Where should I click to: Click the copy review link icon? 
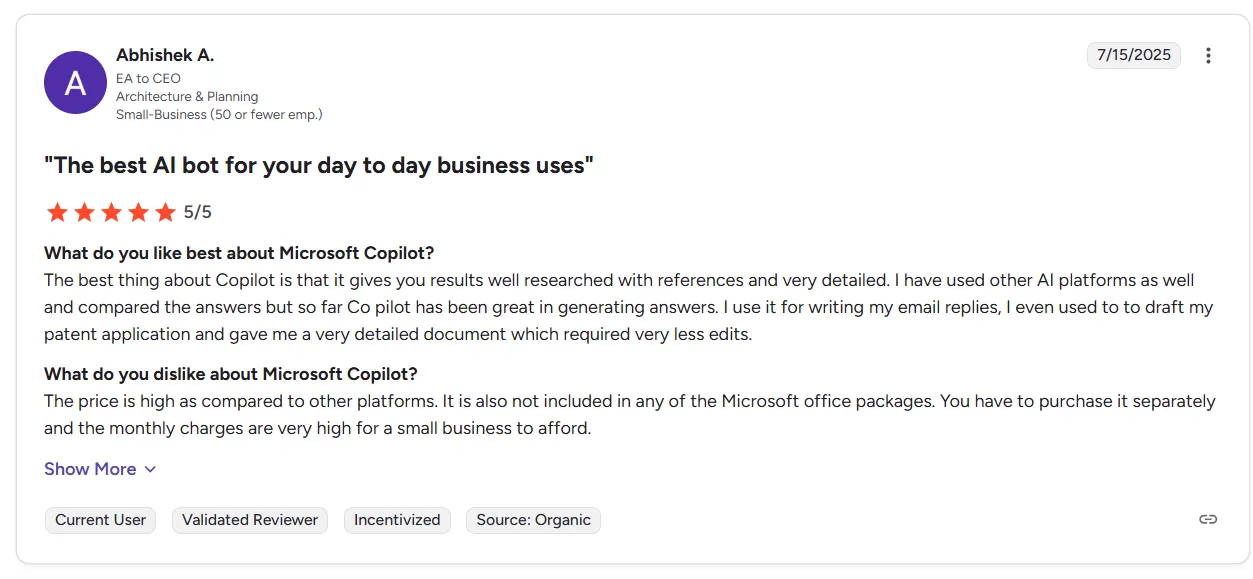click(1208, 519)
